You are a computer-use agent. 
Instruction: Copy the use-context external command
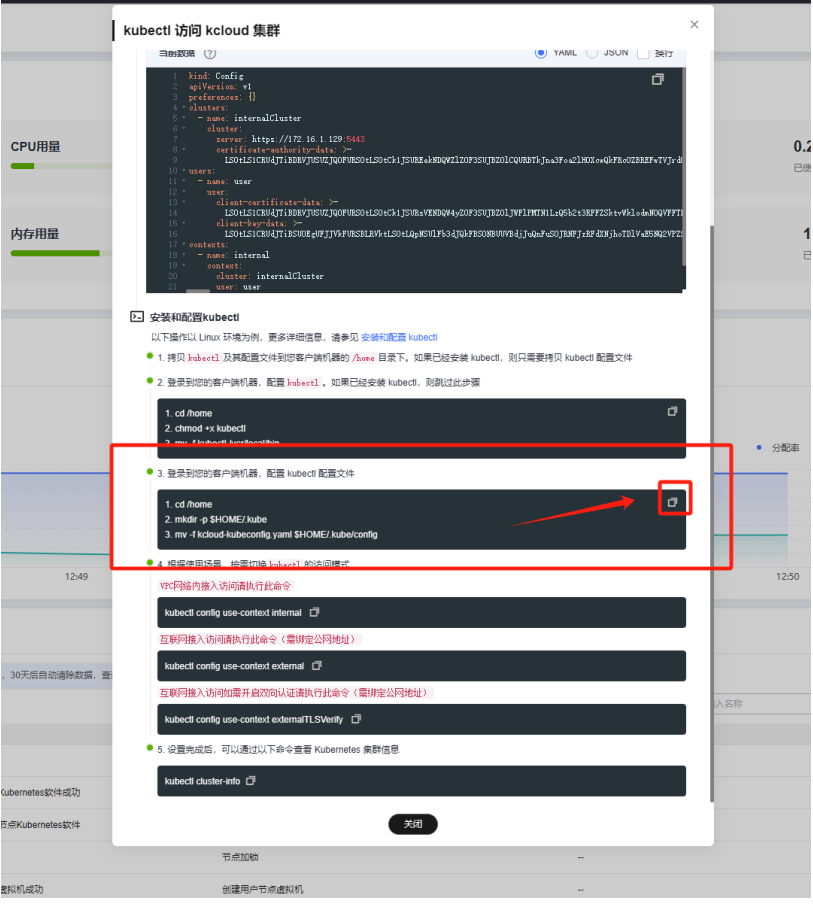pos(317,666)
